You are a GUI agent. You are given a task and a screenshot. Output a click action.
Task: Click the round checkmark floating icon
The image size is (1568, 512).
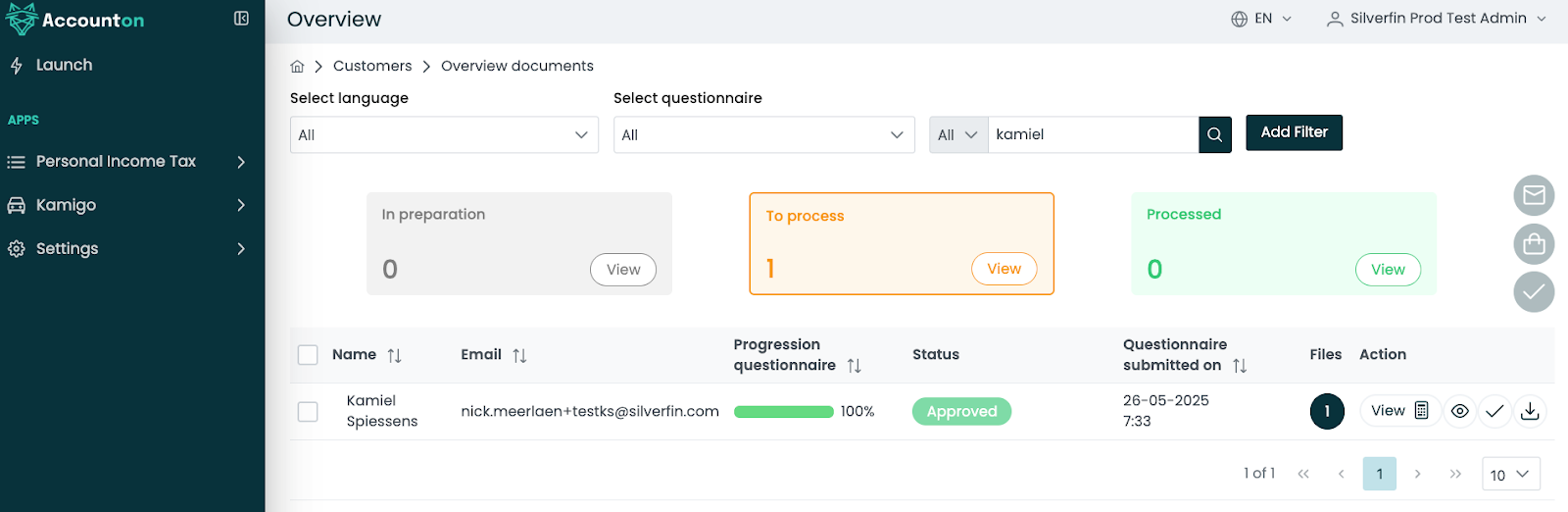pyautogui.click(x=1534, y=292)
